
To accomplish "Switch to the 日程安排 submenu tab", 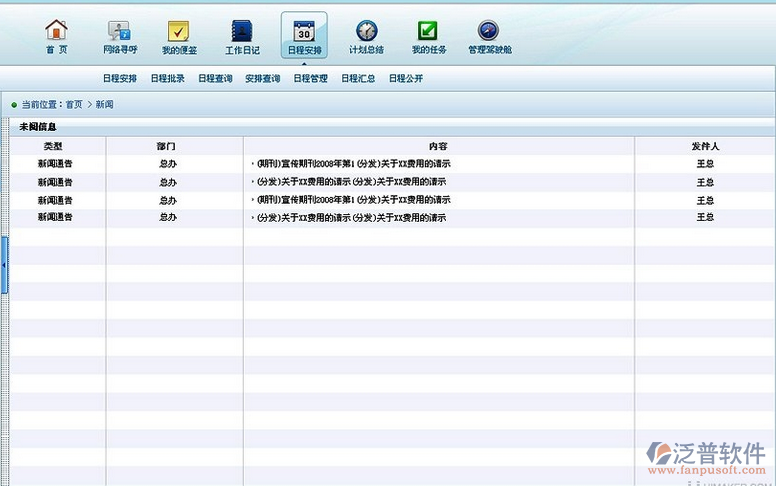I will point(120,78).
